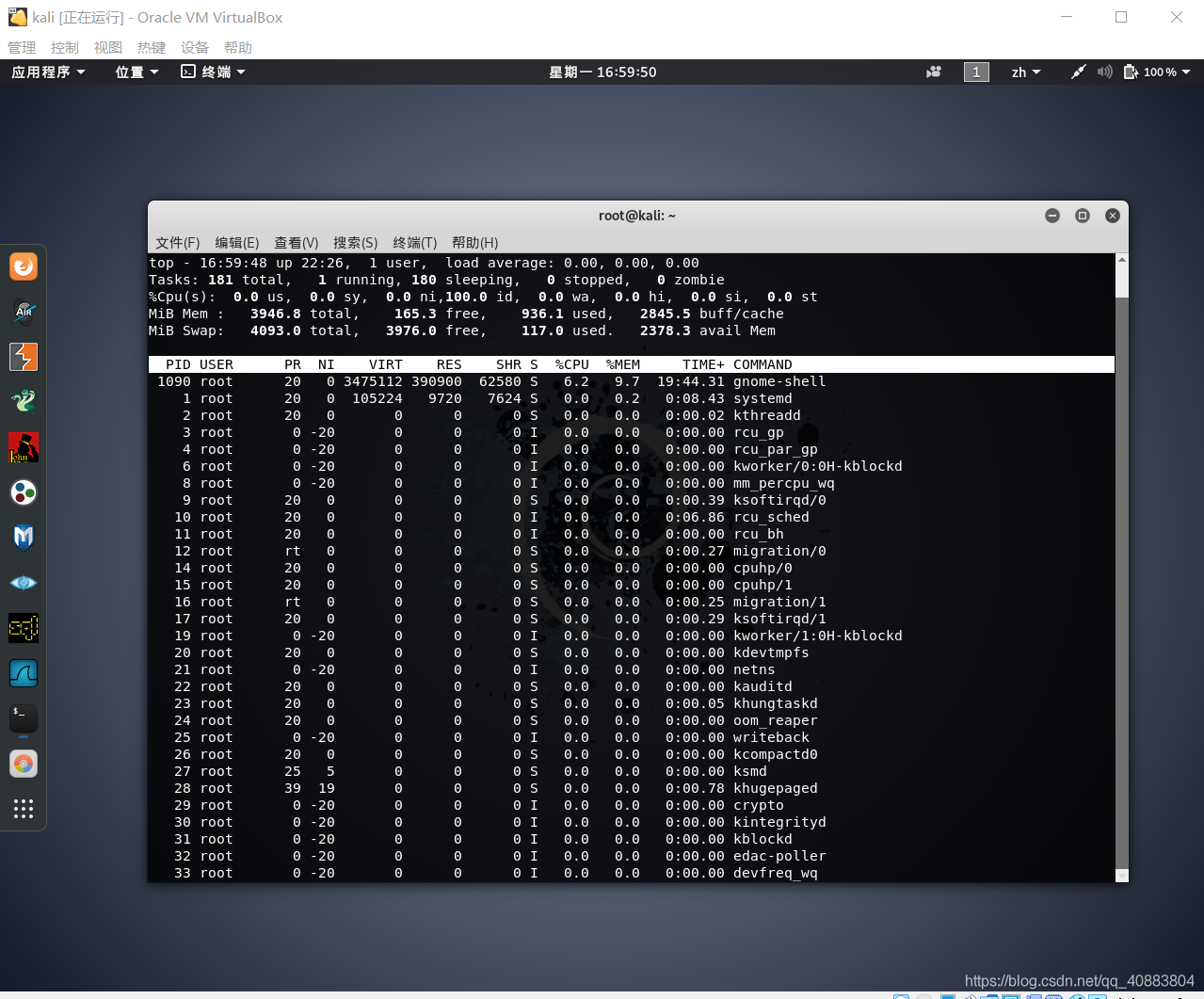The image size is (1204, 999).
Task: Open terminal 搜索(S) menu
Action: [356, 242]
